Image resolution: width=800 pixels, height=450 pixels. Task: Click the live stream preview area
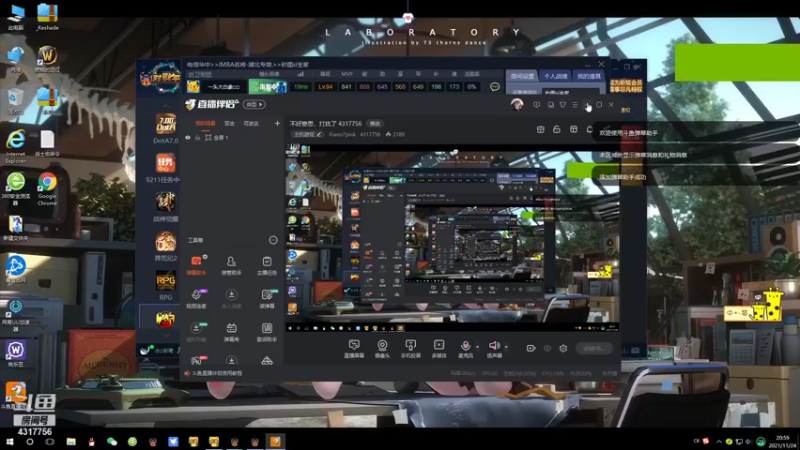[452, 238]
